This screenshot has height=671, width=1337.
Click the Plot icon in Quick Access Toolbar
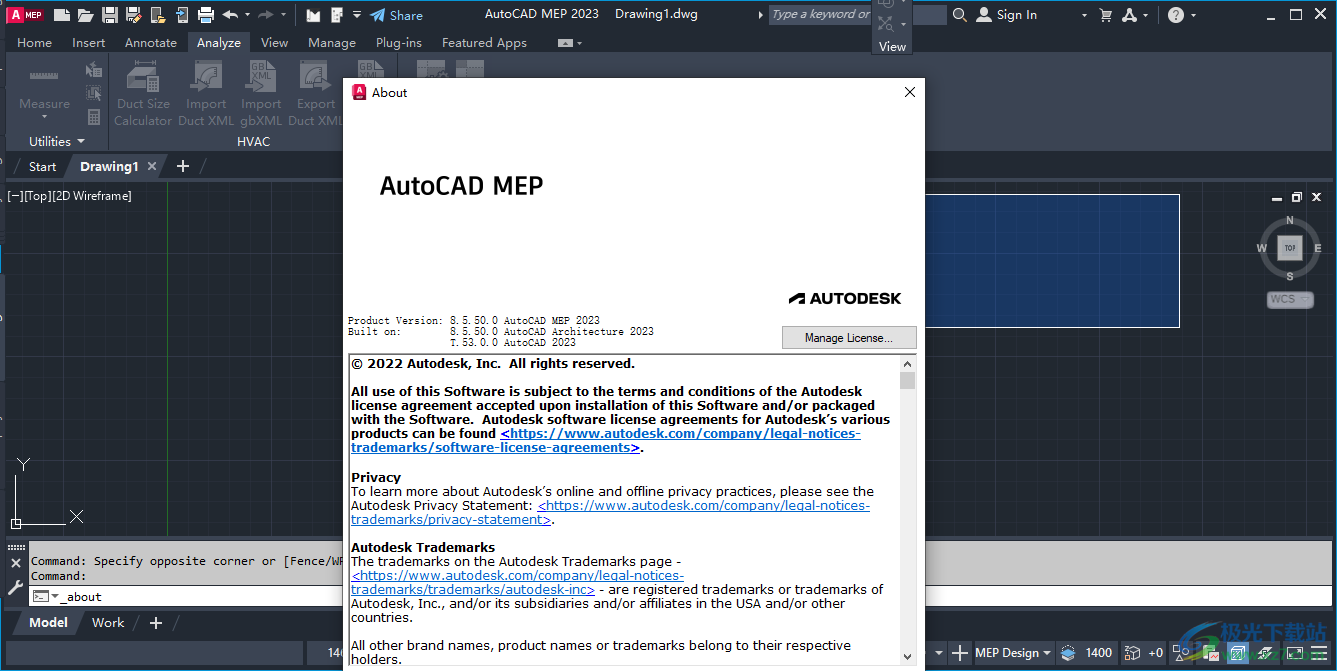207,14
